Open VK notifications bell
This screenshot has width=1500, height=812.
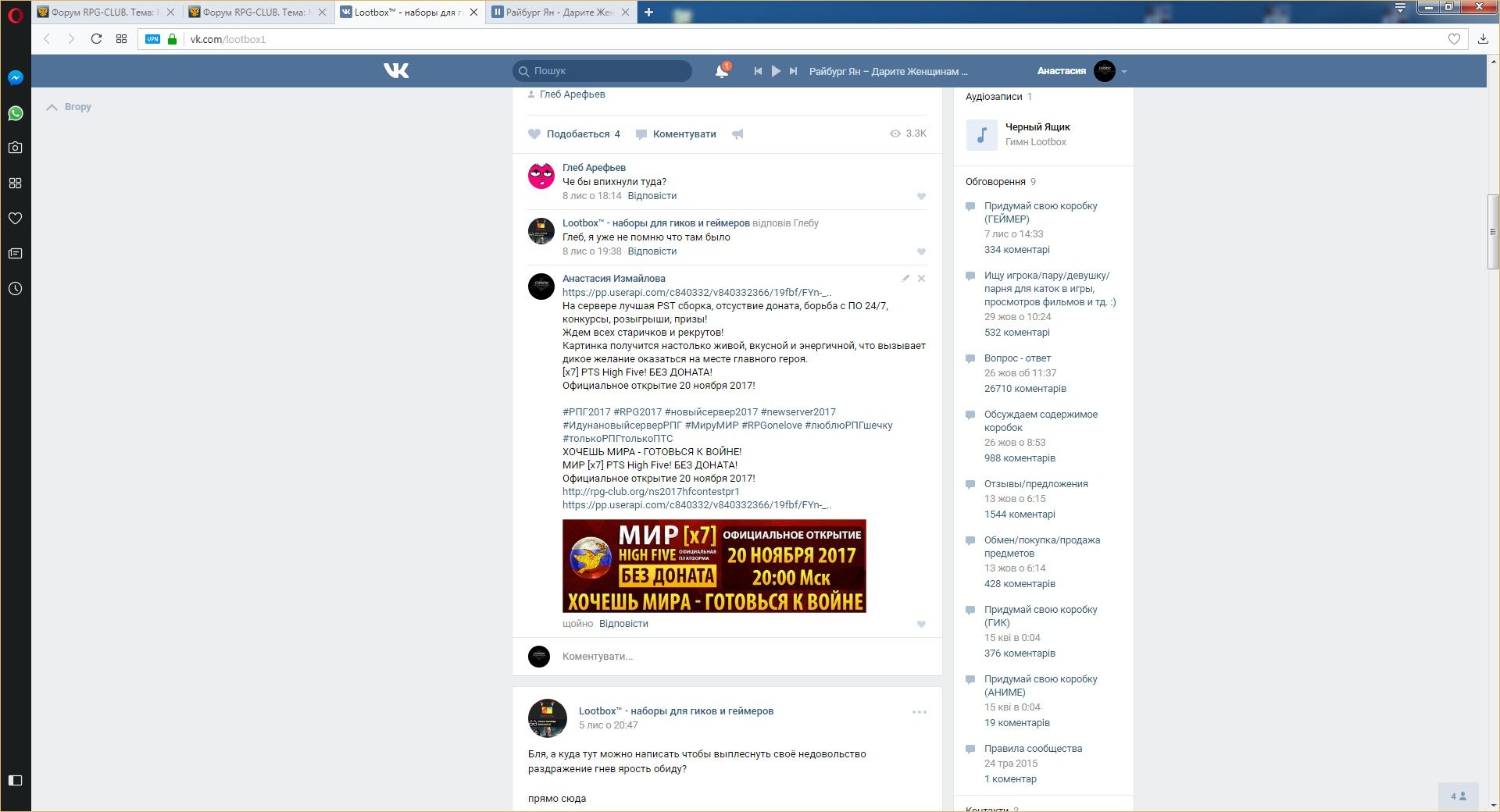[722, 71]
